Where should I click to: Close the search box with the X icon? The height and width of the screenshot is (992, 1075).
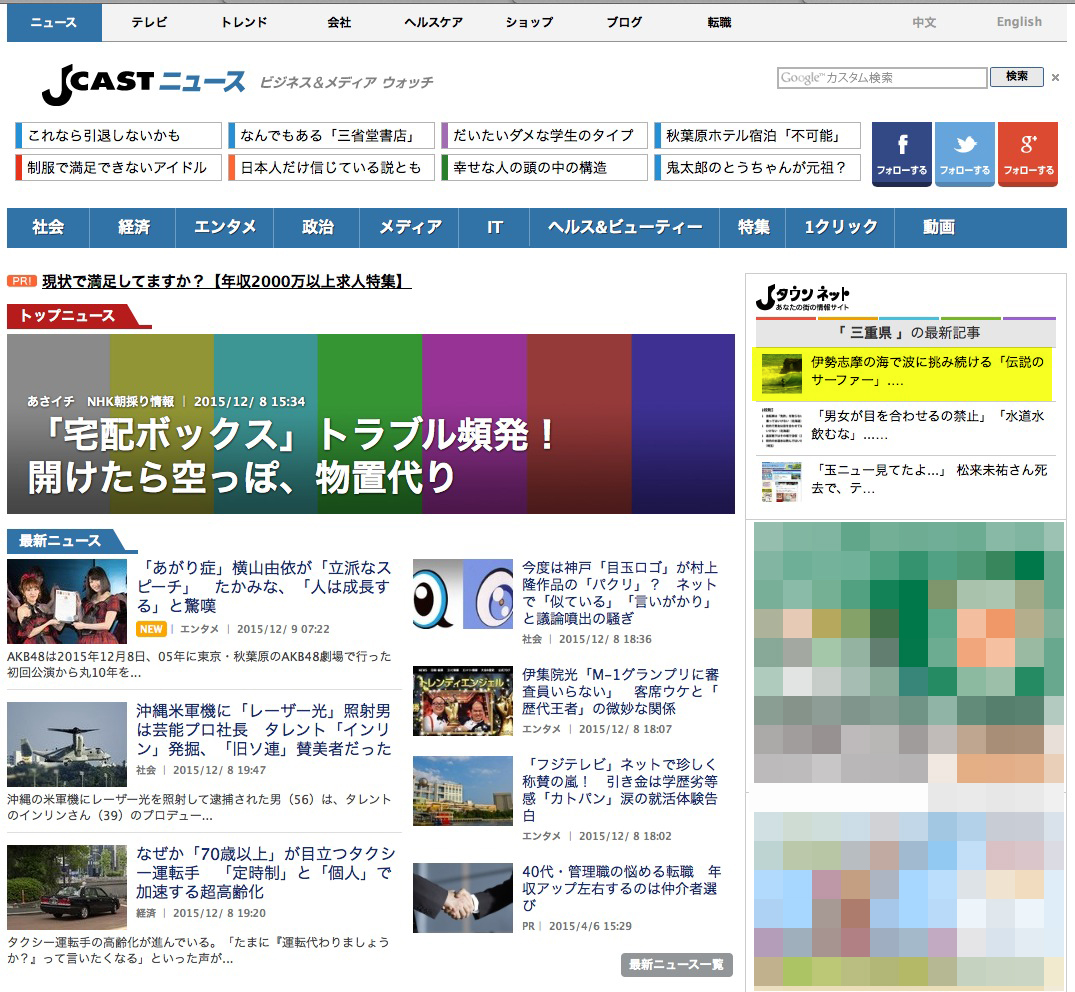click(x=1055, y=77)
